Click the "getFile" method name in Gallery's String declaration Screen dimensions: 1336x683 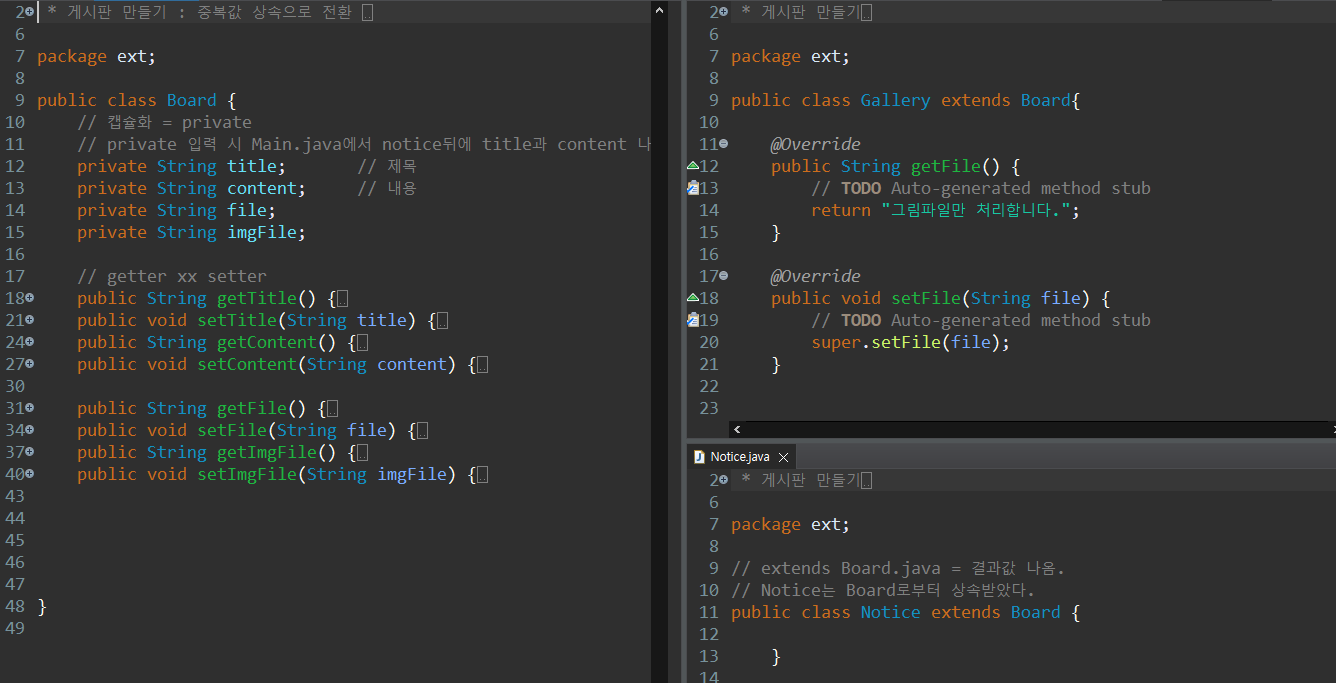pos(945,166)
